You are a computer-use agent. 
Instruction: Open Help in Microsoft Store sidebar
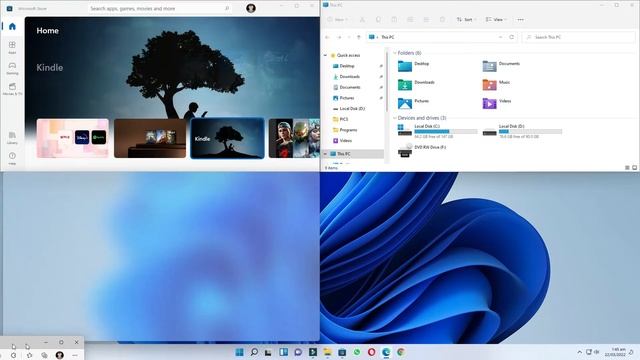(12, 158)
